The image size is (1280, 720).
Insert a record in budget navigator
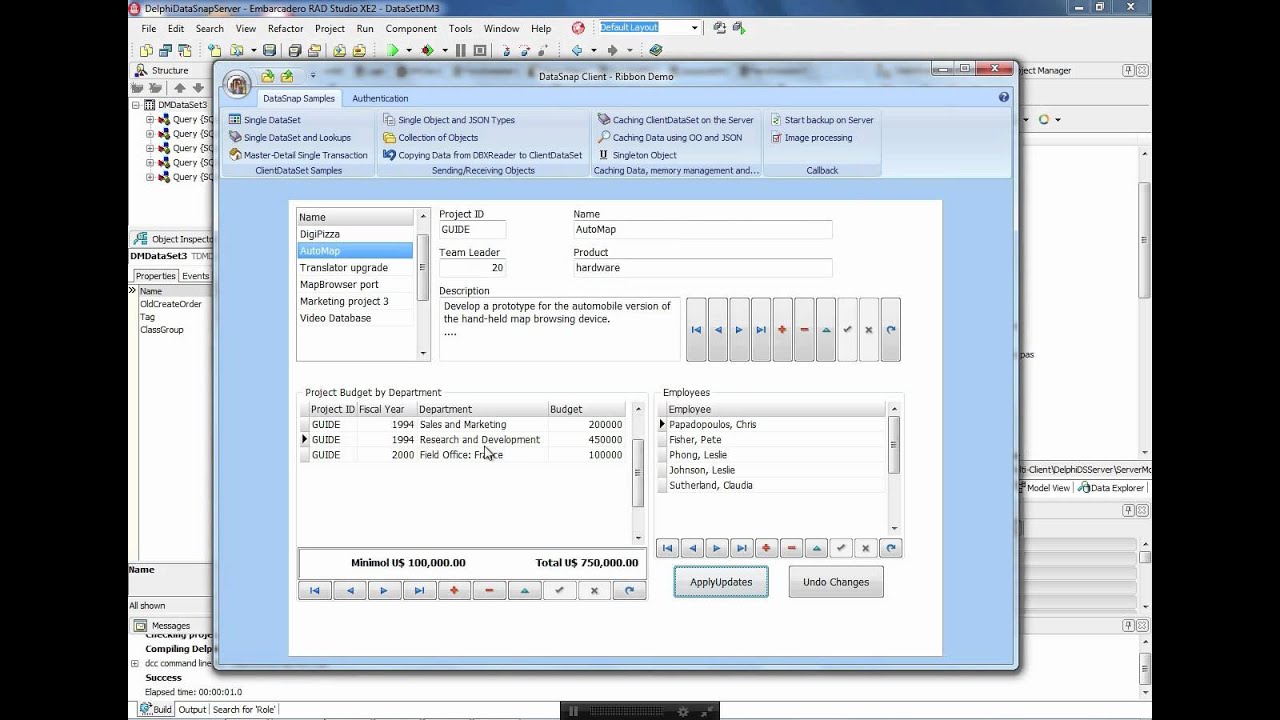coord(454,591)
